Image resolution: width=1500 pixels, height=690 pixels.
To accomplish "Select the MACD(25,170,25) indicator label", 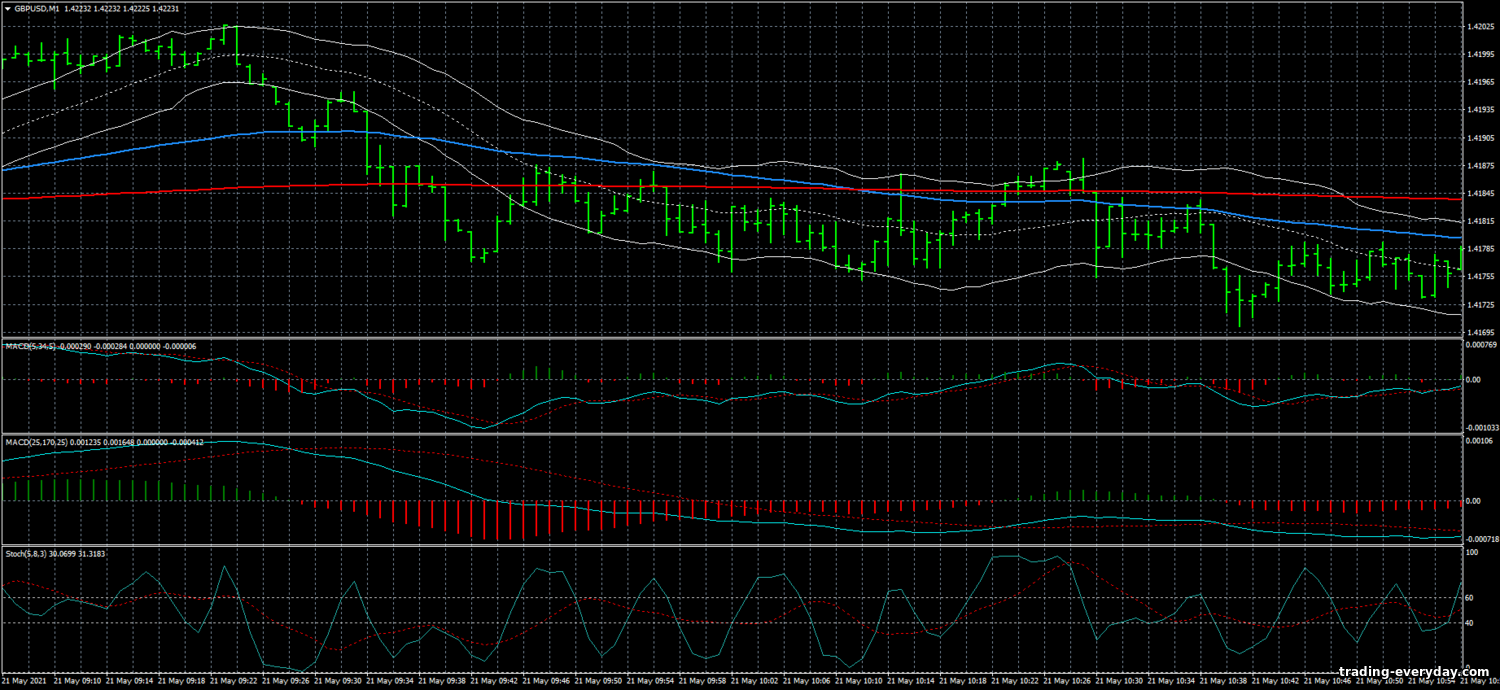I will pyautogui.click(x=36, y=441).
